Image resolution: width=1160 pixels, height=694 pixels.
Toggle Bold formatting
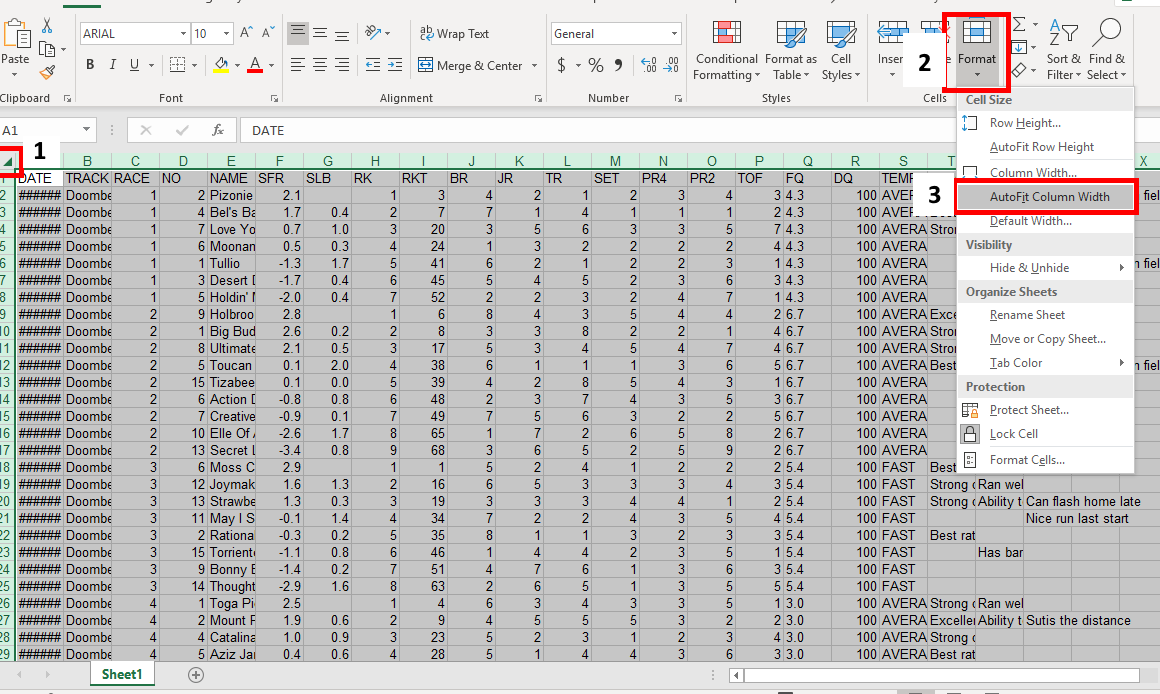[x=89, y=64]
